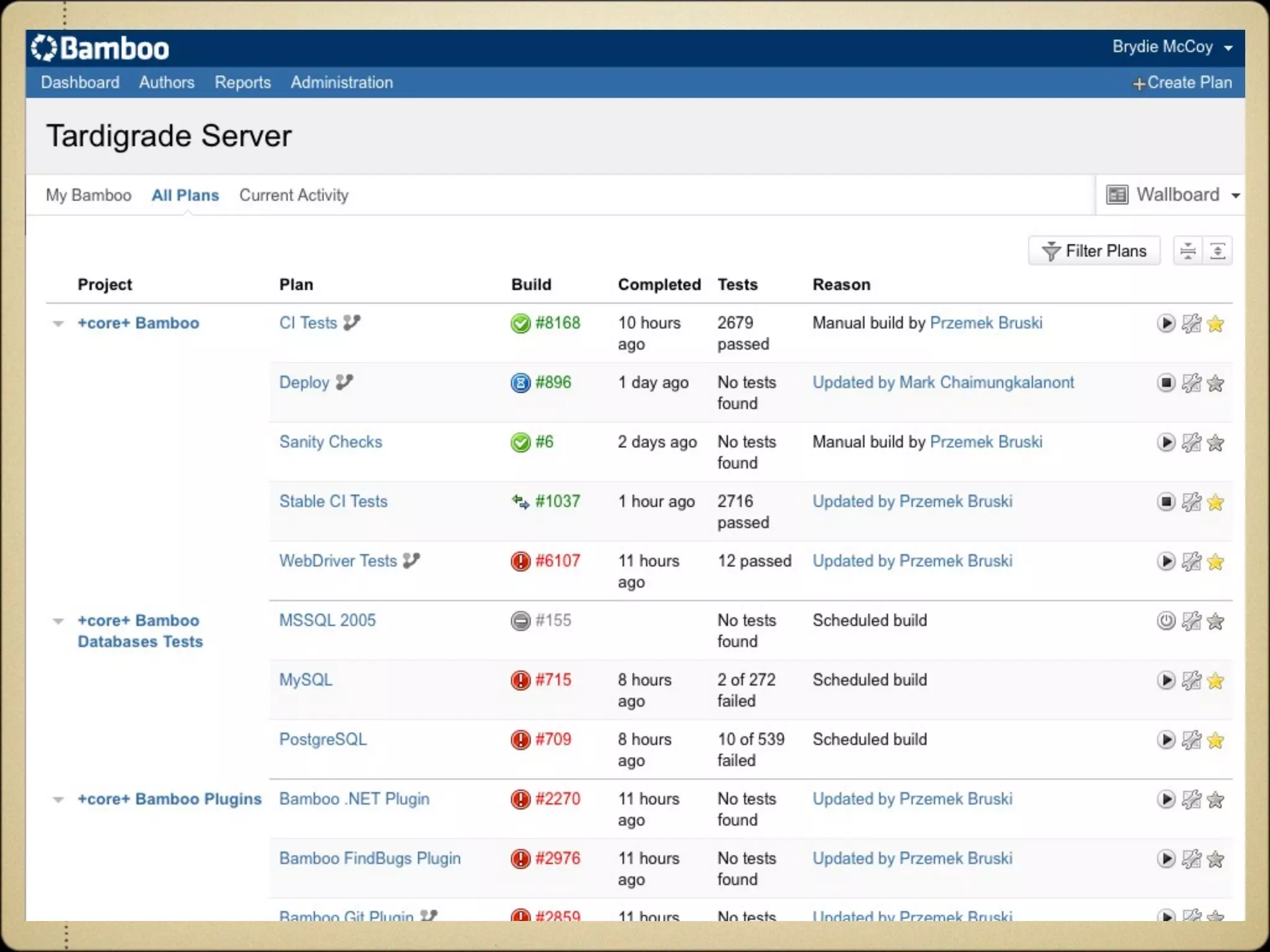The image size is (1270, 952).
Task: Click the expand all projects icon
Action: coord(1217,251)
